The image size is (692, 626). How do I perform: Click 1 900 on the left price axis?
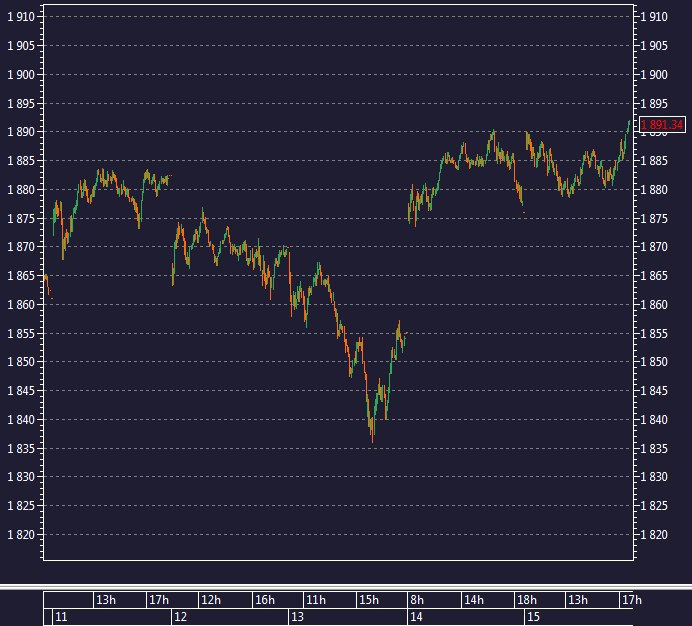pyautogui.click(x=21, y=75)
